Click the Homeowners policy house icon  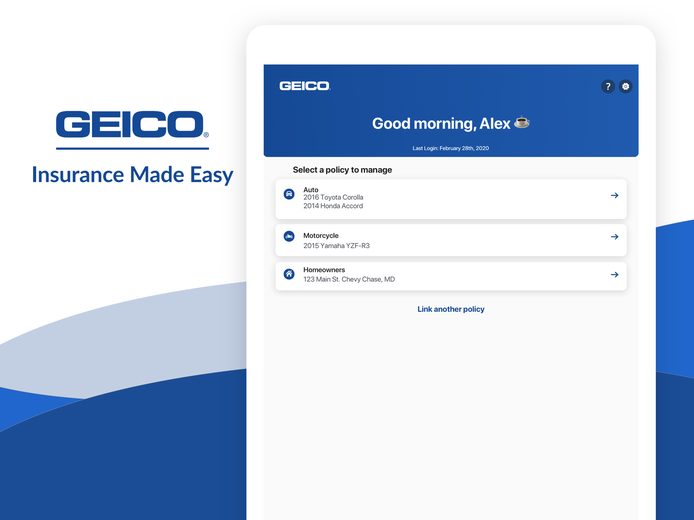click(289, 274)
